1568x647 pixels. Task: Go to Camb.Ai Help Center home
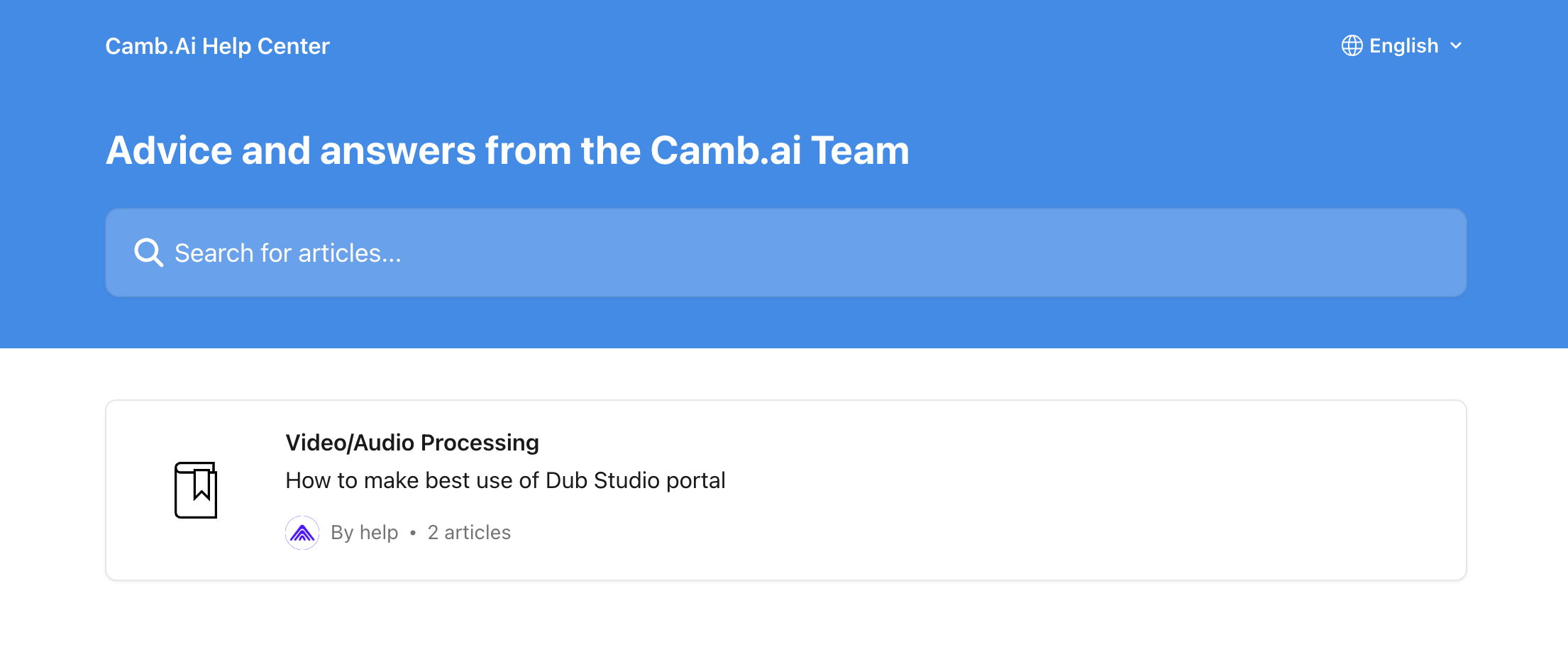(x=217, y=45)
